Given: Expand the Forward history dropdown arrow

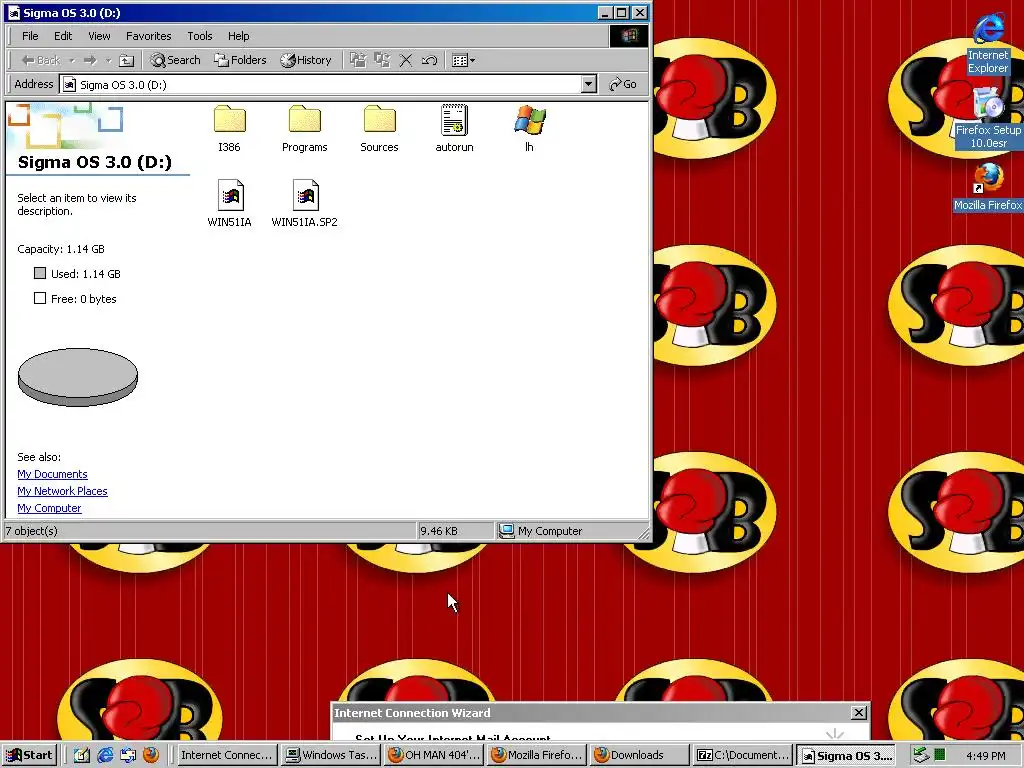Looking at the screenshot, I should (108, 61).
